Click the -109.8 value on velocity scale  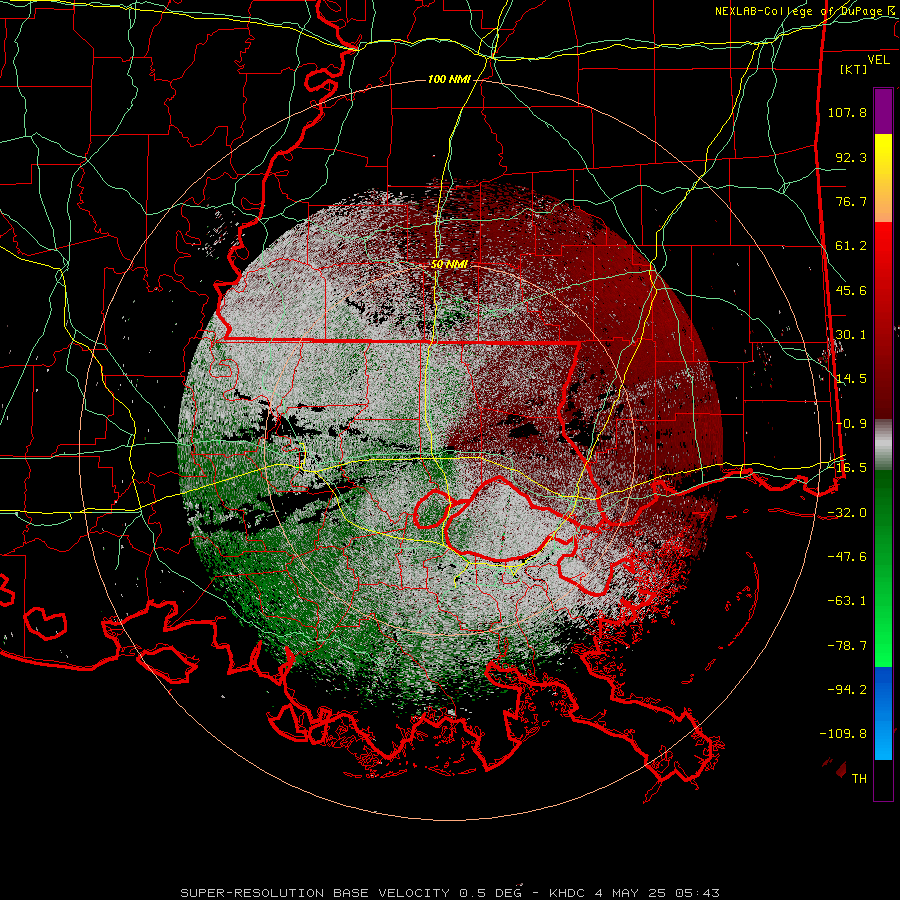(x=843, y=734)
